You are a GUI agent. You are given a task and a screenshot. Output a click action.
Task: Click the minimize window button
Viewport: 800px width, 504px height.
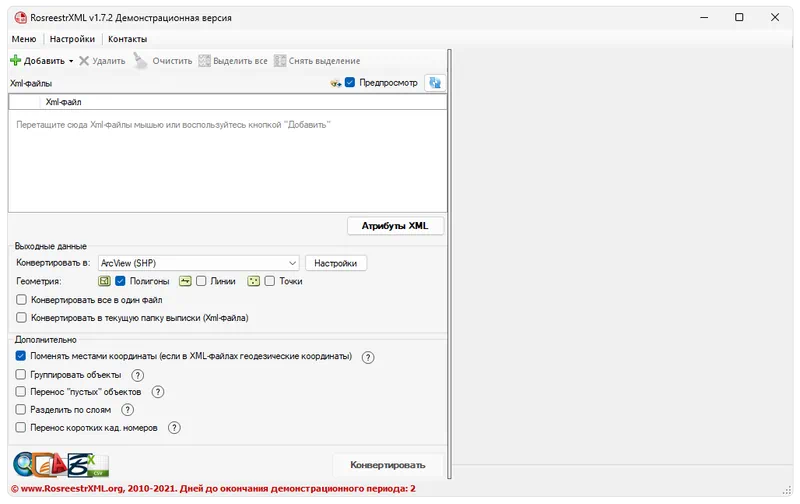coord(704,17)
